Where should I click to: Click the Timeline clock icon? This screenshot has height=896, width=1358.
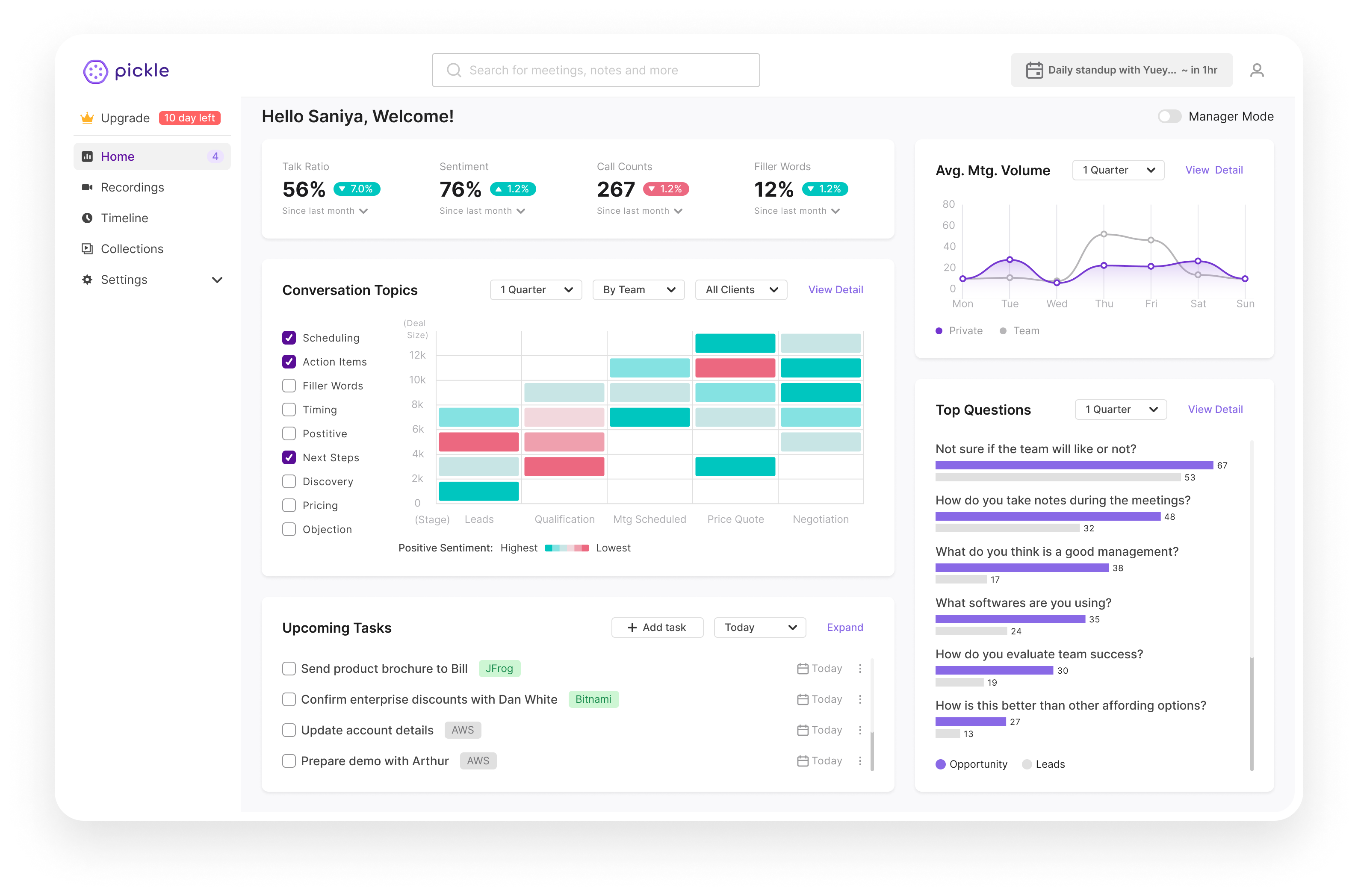click(87, 218)
